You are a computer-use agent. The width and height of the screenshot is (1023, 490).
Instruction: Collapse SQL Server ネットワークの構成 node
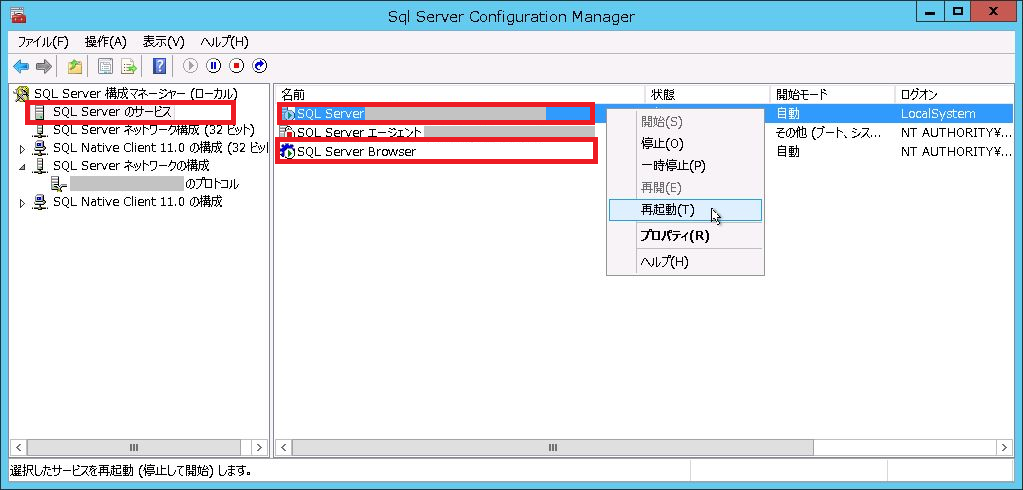coord(23,167)
